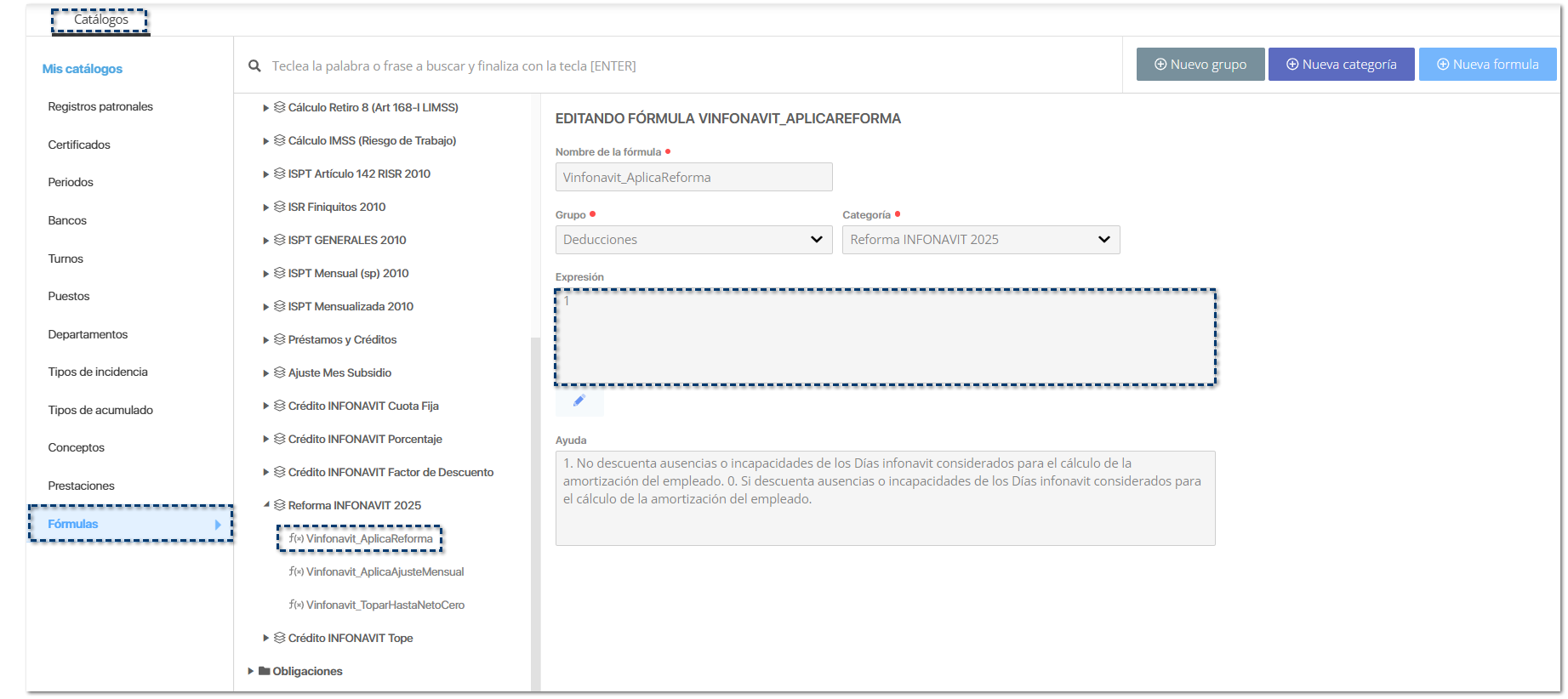Viewport: 1568px width, 699px height.
Task: Click the Obligaciones folder icon
Action: pos(265,671)
